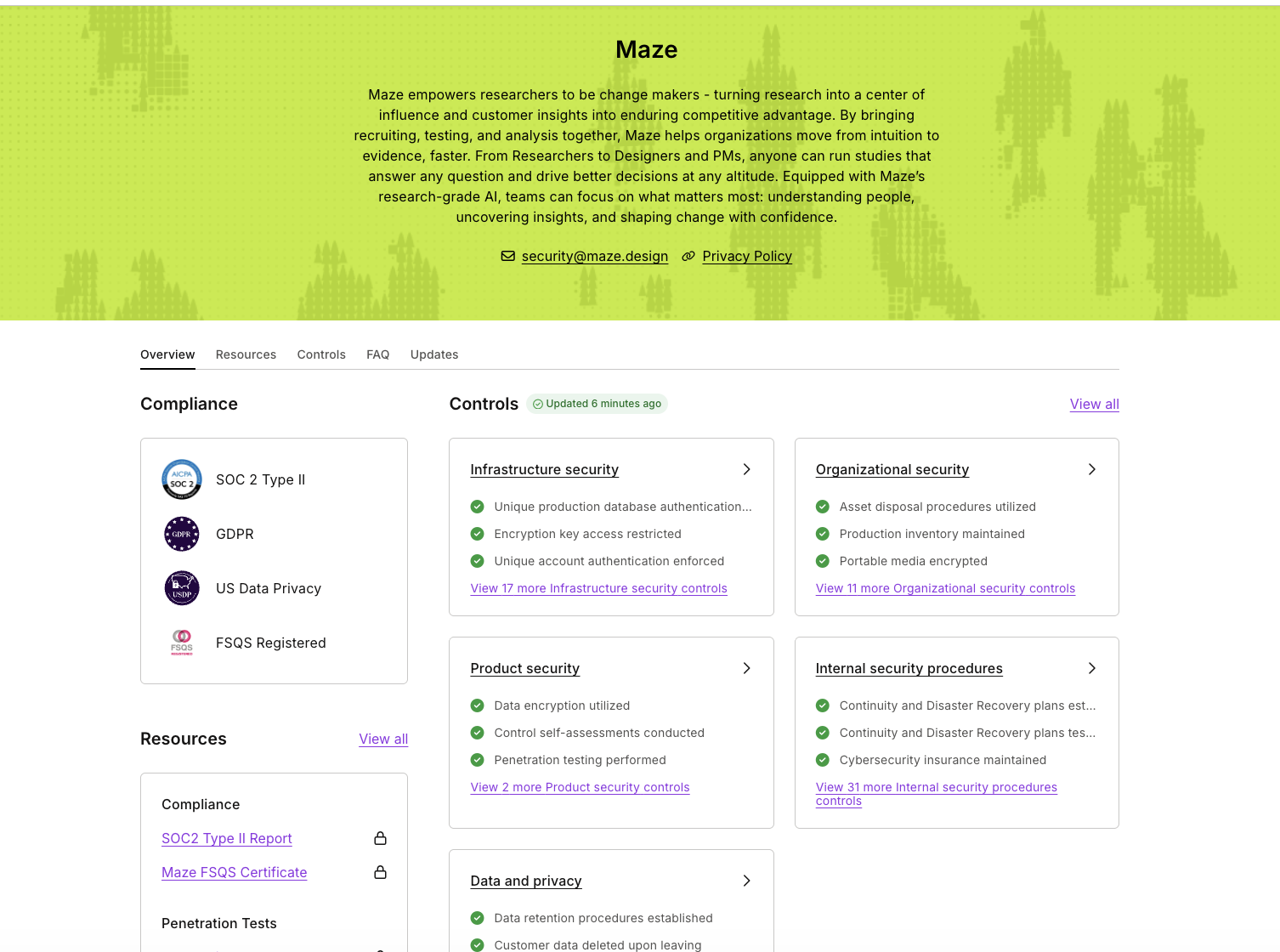Switch to the Resources tab
1280x952 pixels.
point(246,354)
